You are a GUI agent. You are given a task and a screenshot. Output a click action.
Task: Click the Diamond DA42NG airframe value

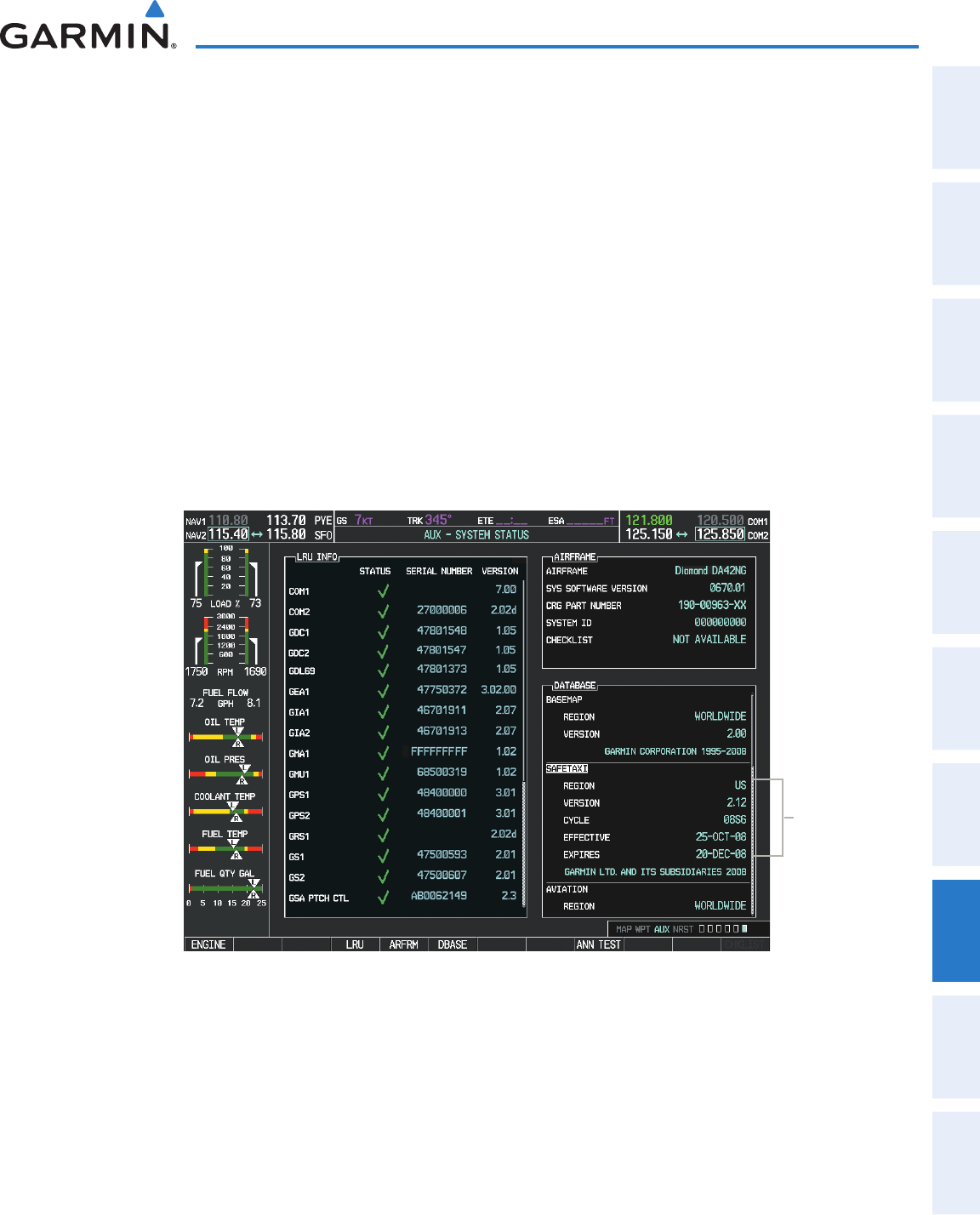710,571
